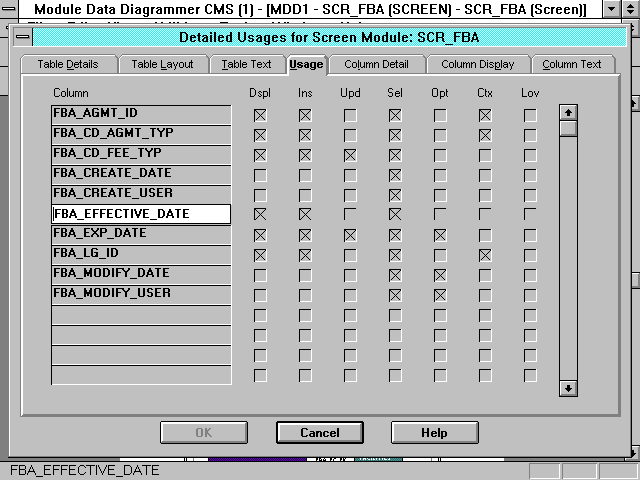Open the Table Layout tab
Viewport: 640px width, 480px height.
click(162, 64)
